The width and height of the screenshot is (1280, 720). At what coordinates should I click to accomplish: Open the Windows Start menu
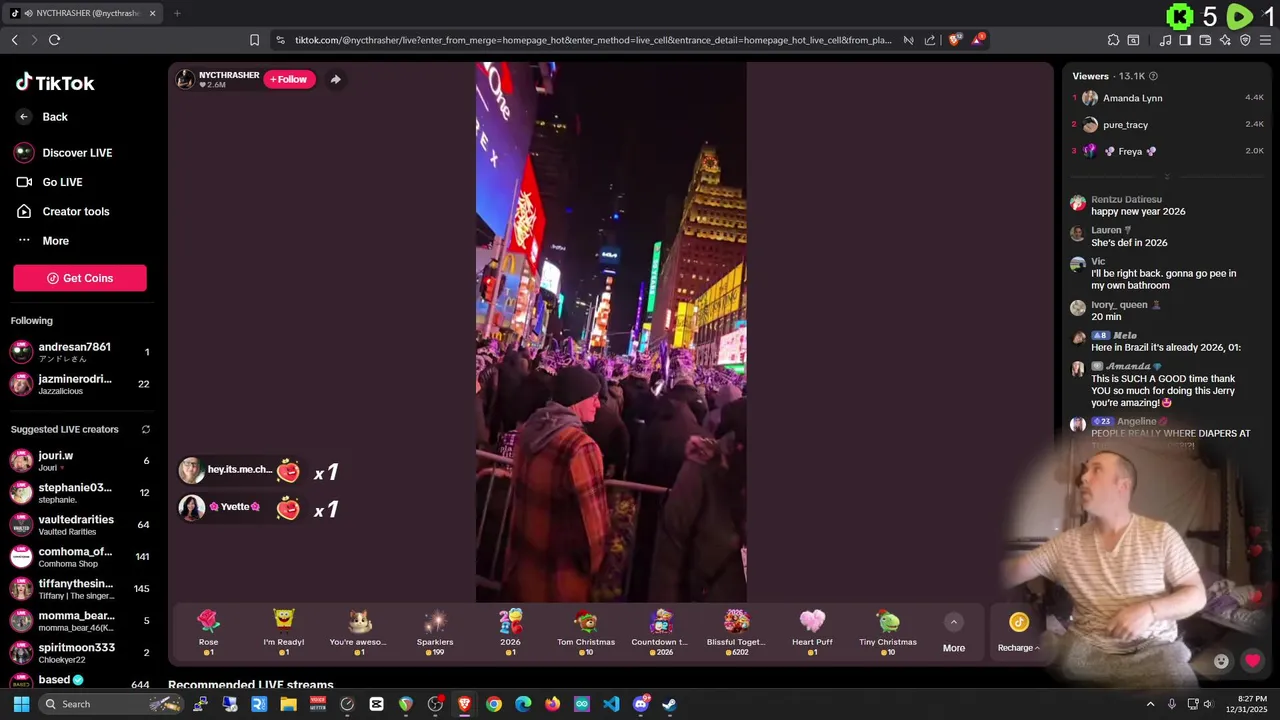click(x=21, y=704)
